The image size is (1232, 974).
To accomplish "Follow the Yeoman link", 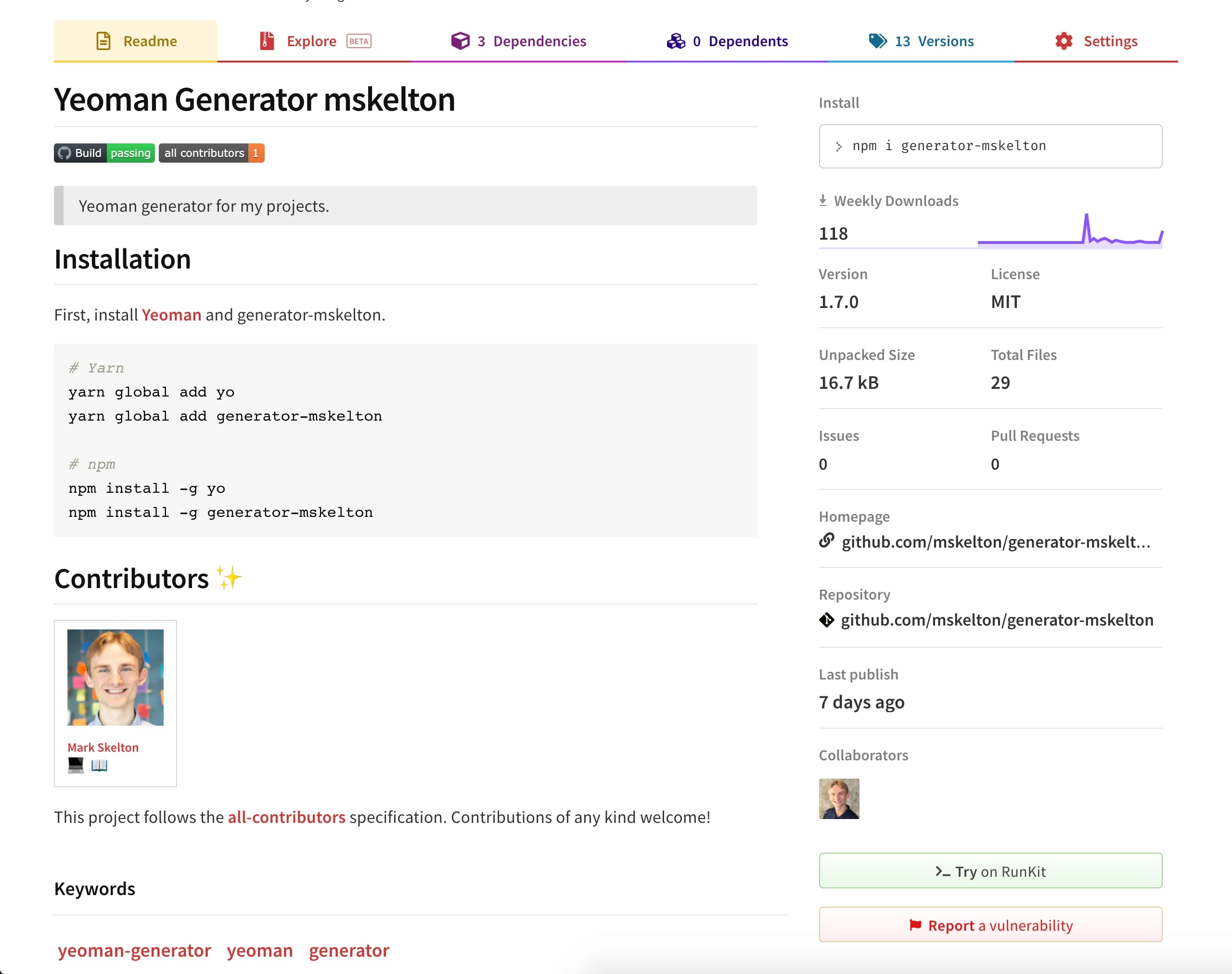I will pyautogui.click(x=171, y=315).
